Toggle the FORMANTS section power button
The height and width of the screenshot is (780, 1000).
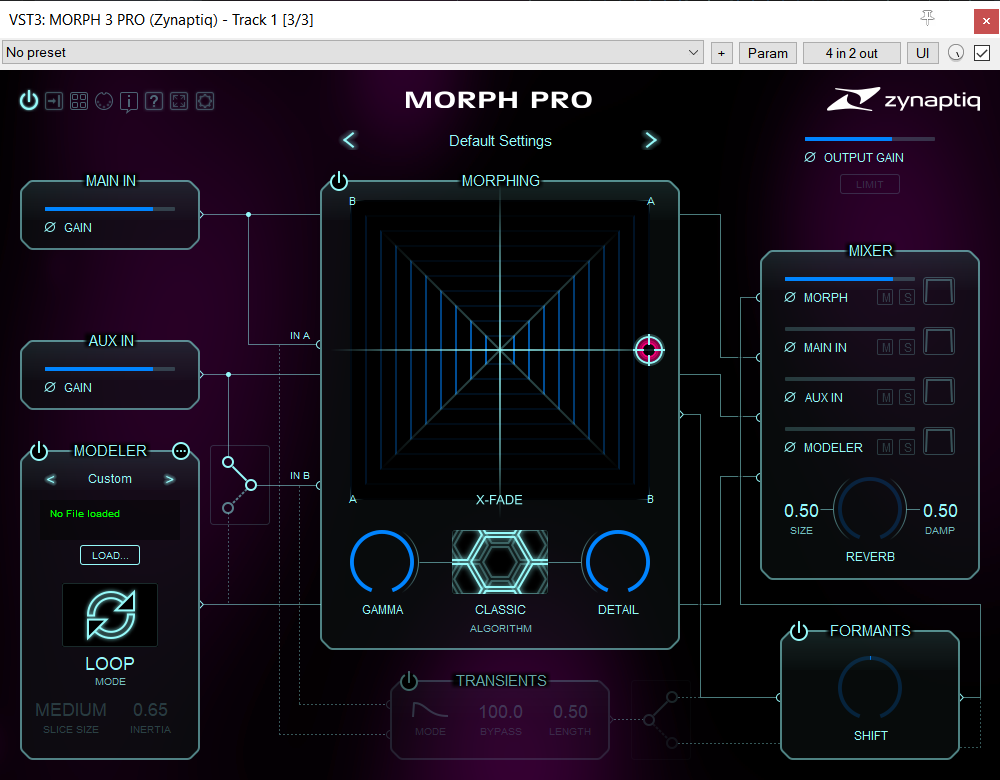(x=798, y=631)
